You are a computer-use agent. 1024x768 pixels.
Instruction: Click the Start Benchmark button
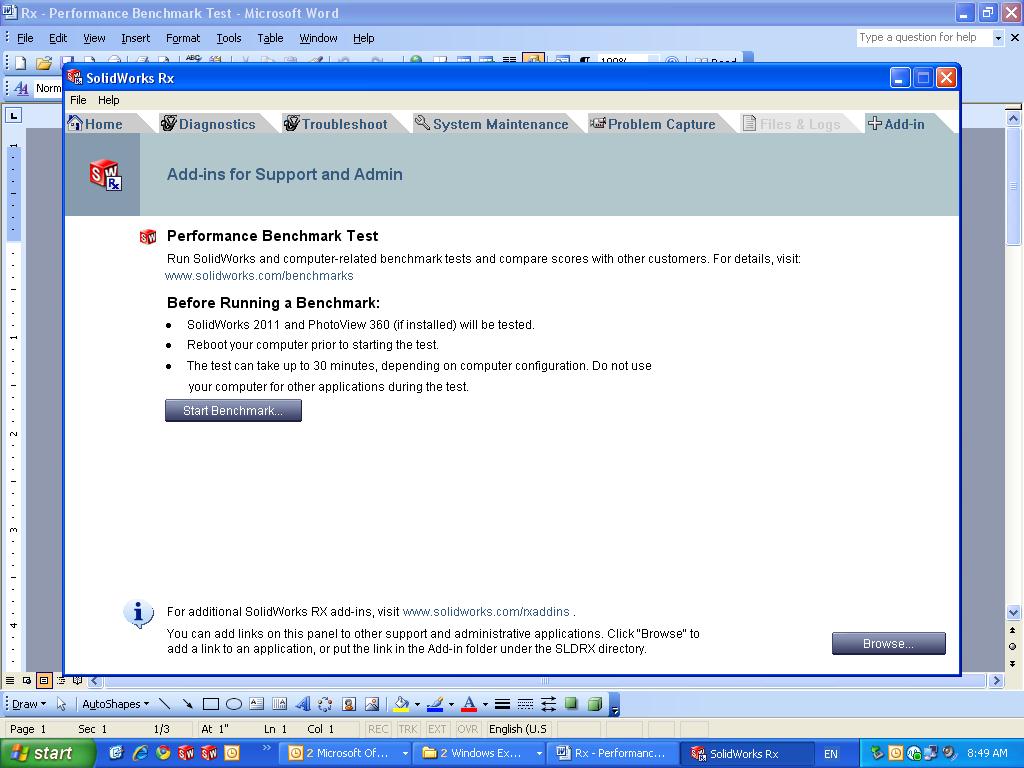click(233, 411)
